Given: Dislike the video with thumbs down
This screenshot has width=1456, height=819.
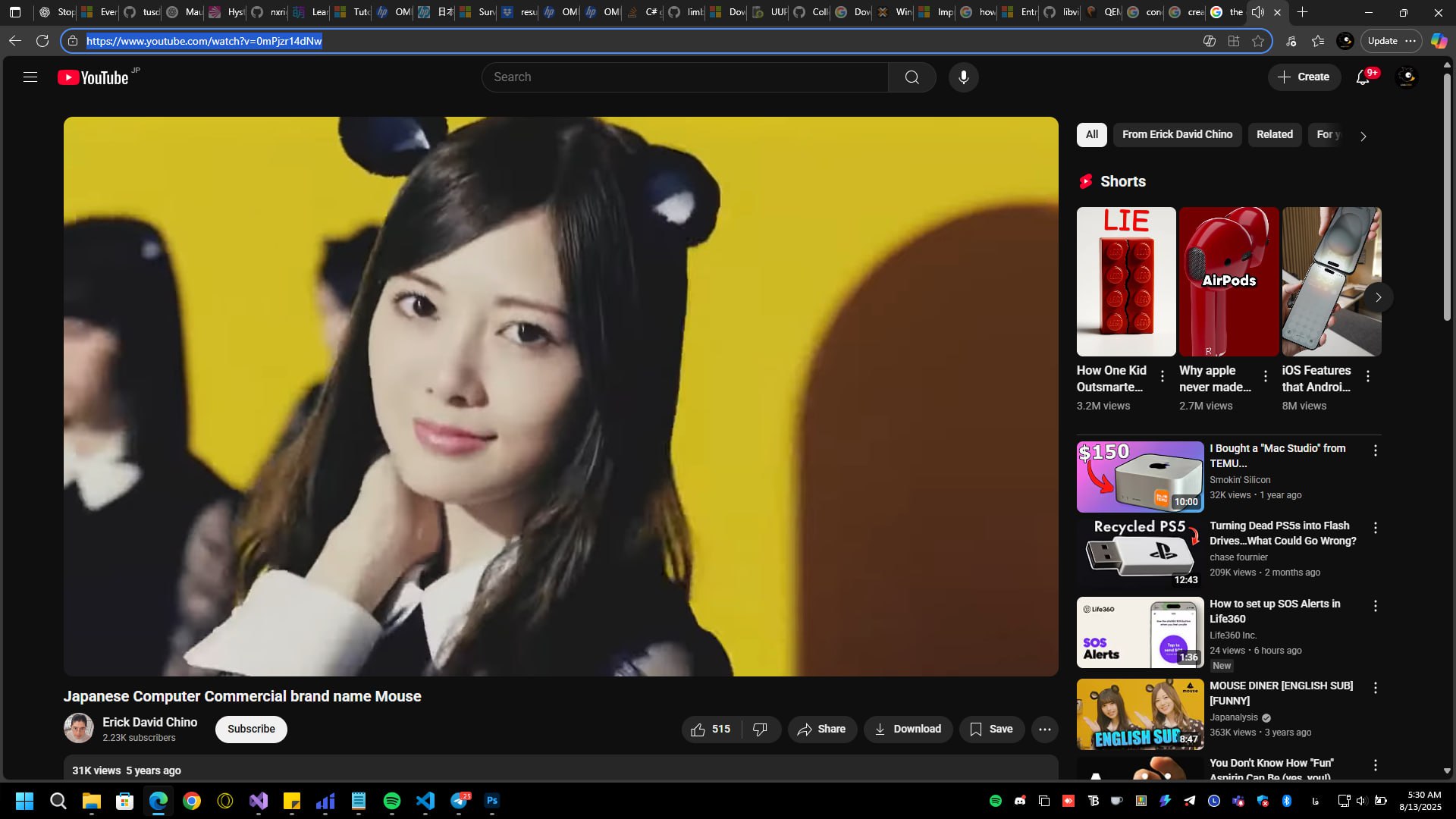Looking at the screenshot, I should point(760,729).
